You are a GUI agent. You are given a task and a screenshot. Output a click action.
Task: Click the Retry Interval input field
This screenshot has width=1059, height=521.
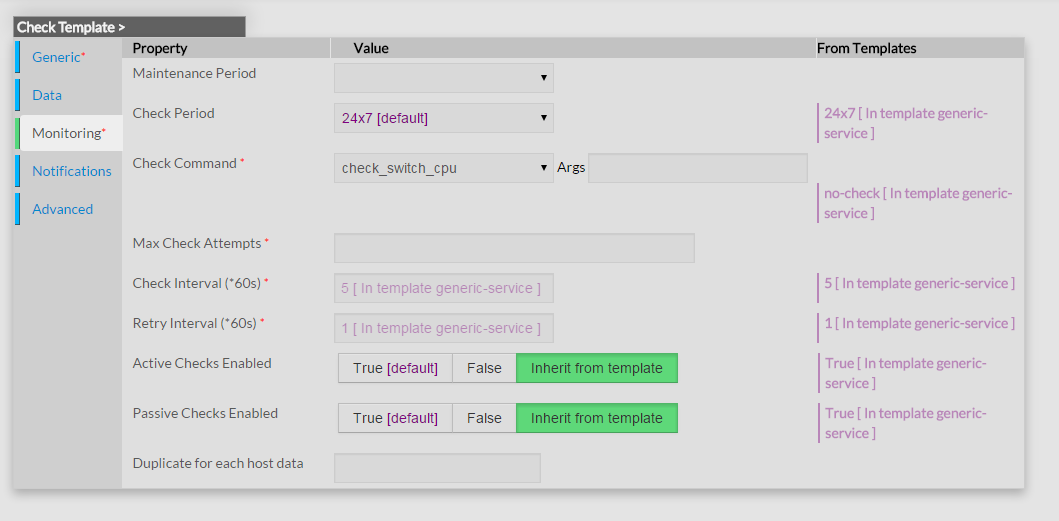(443, 328)
